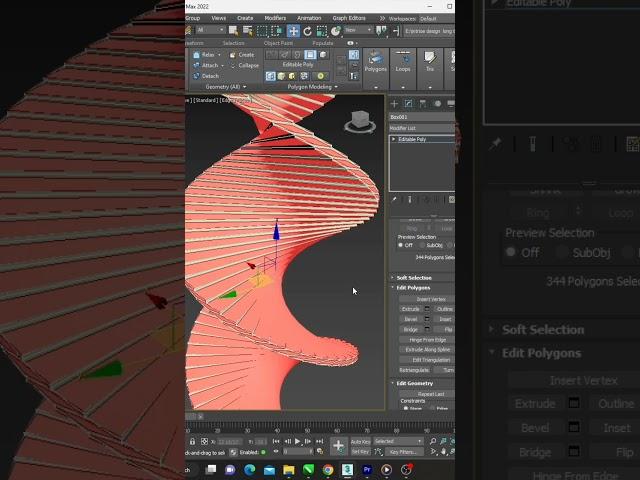Open the Create command panel tab
This screenshot has width=640, height=480.
[394, 104]
